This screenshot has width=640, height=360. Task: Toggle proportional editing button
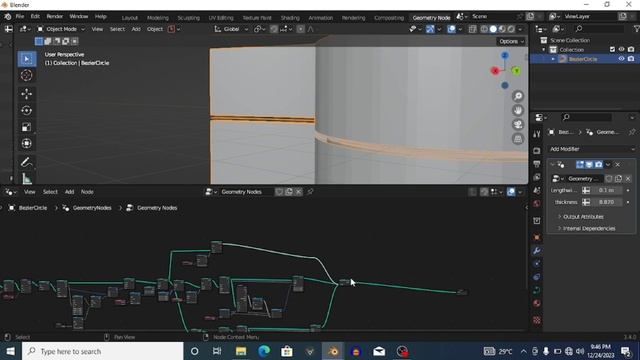[x=300, y=29]
